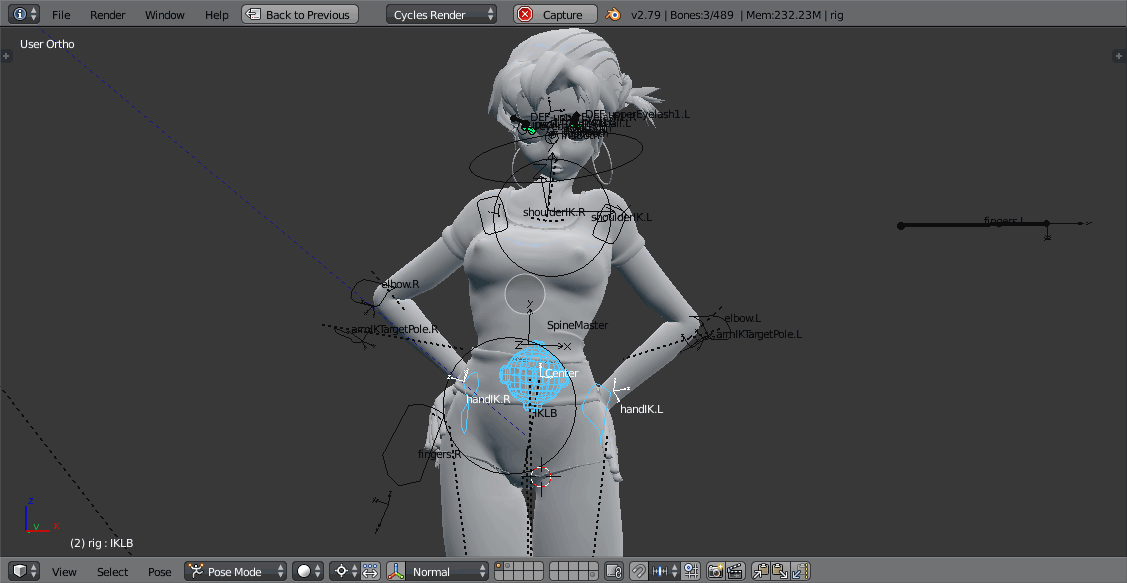Open the Normal transform orientation dropdown

pos(448,571)
